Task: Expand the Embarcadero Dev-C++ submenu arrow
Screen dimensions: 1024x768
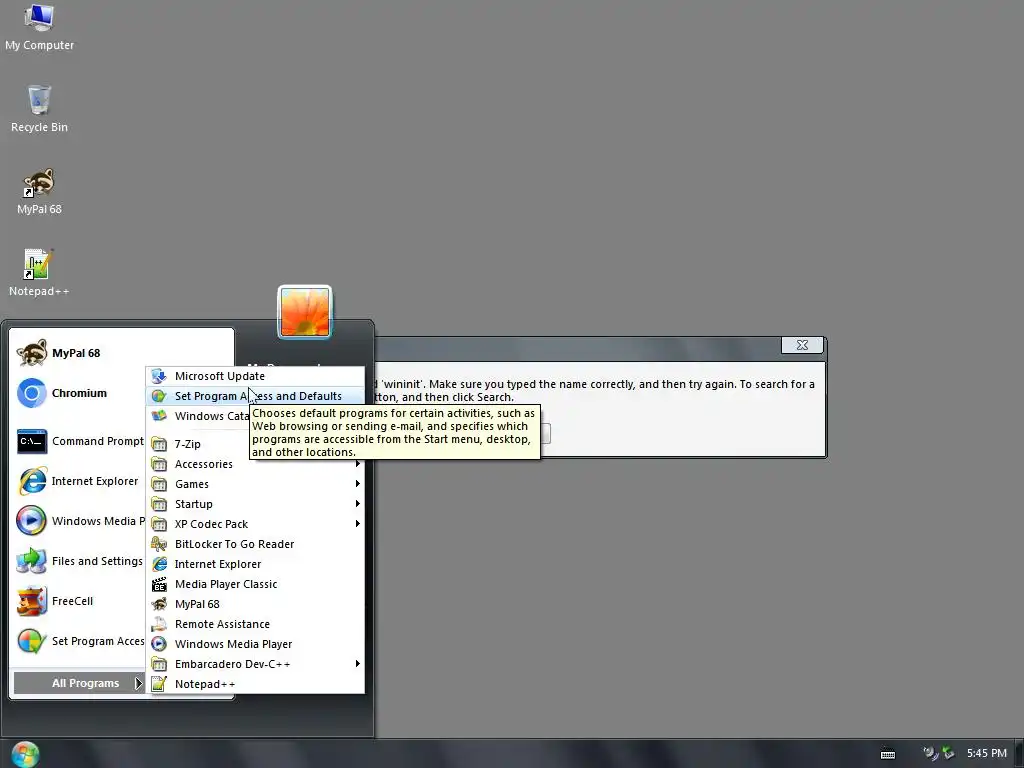Action: pos(358,664)
